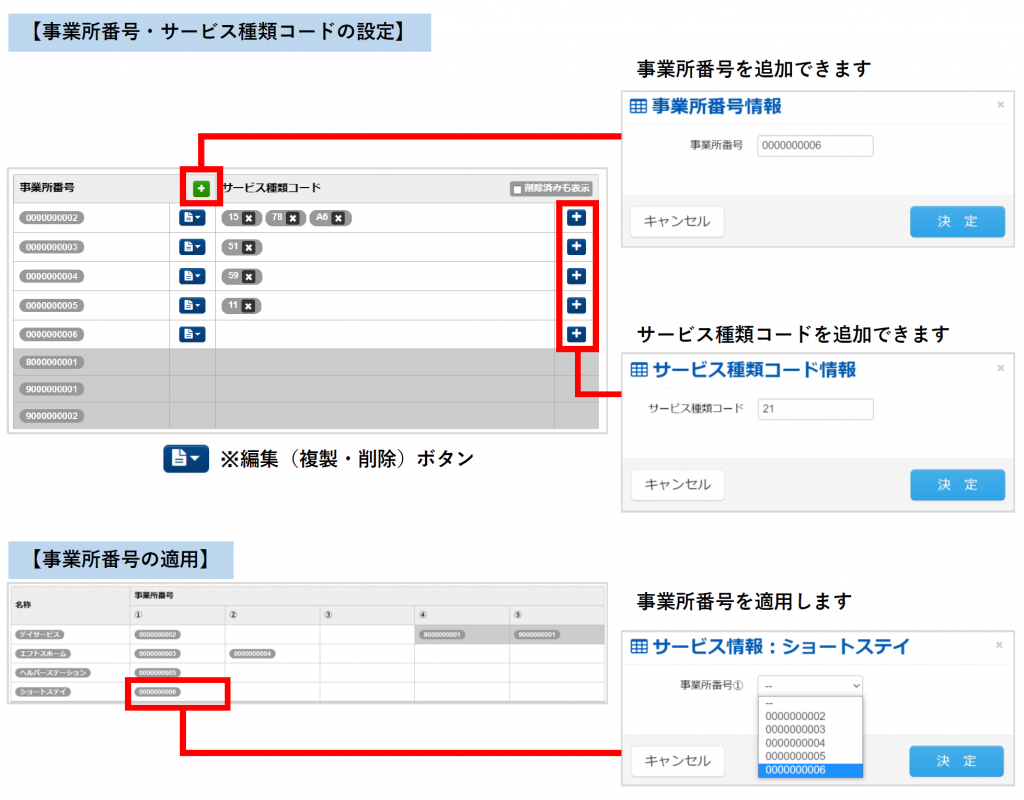Screen dimensions: 1024x800
Task: Add service code to row 0000000002
Action: (576, 218)
